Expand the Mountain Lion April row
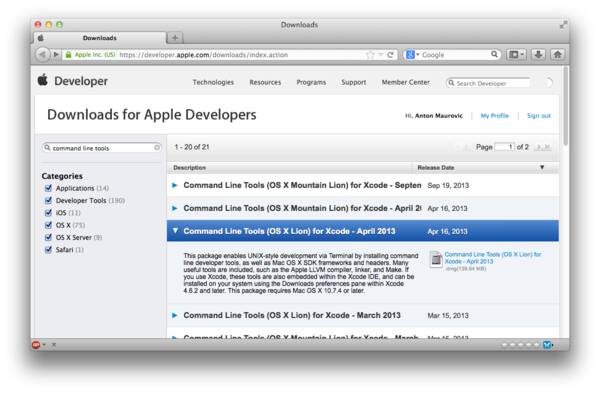 click(x=174, y=208)
